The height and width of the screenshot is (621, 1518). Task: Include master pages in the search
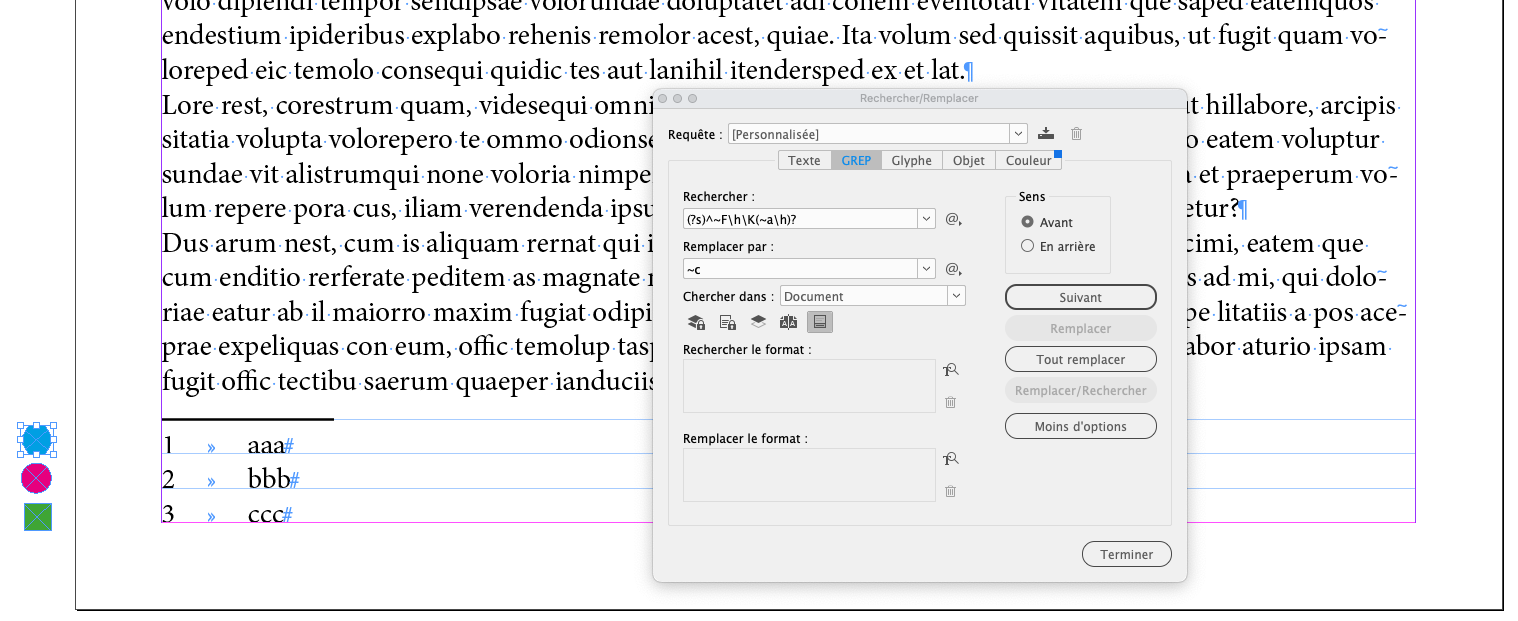[x=788, y=322]
